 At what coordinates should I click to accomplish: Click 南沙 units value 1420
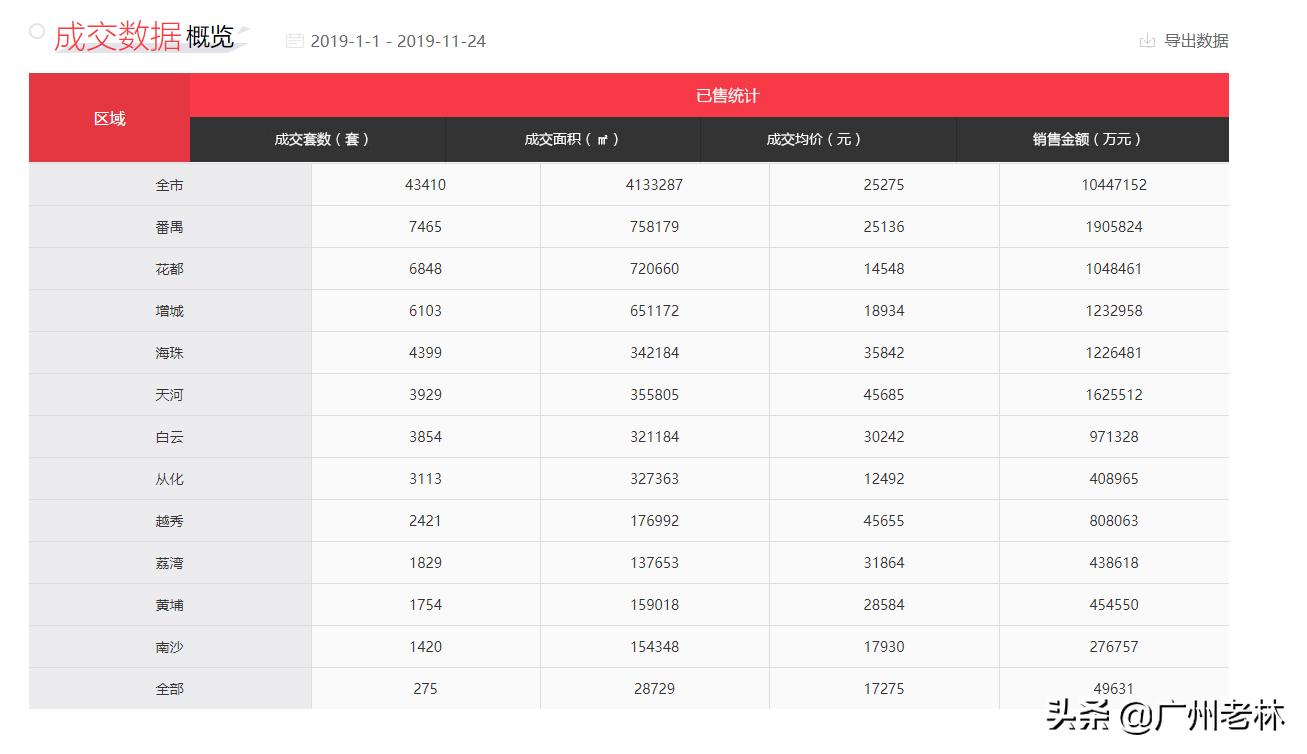point(426,647)
